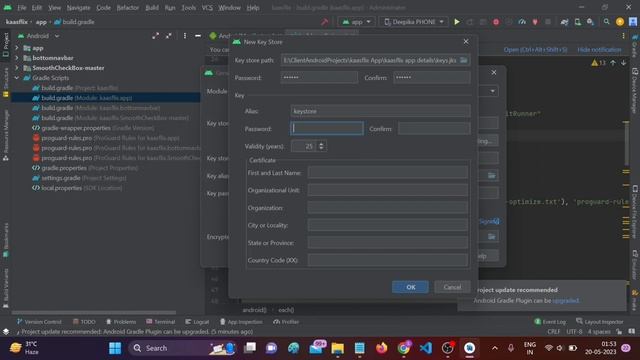Open the Event Log button

pyautogui.click(x=550, y=322)
